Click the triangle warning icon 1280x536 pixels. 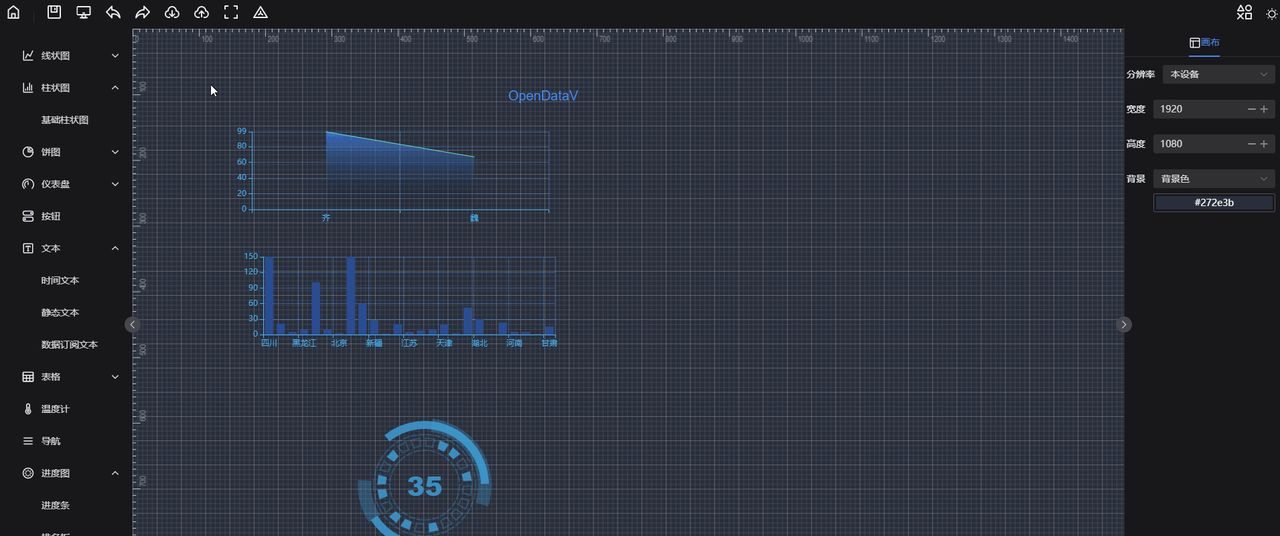pos(260,13)
